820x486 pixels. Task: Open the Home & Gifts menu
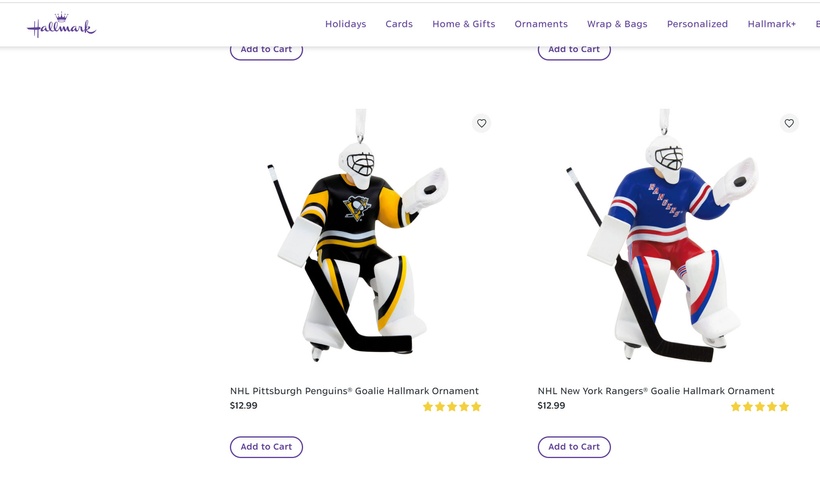tap(463, 24)
